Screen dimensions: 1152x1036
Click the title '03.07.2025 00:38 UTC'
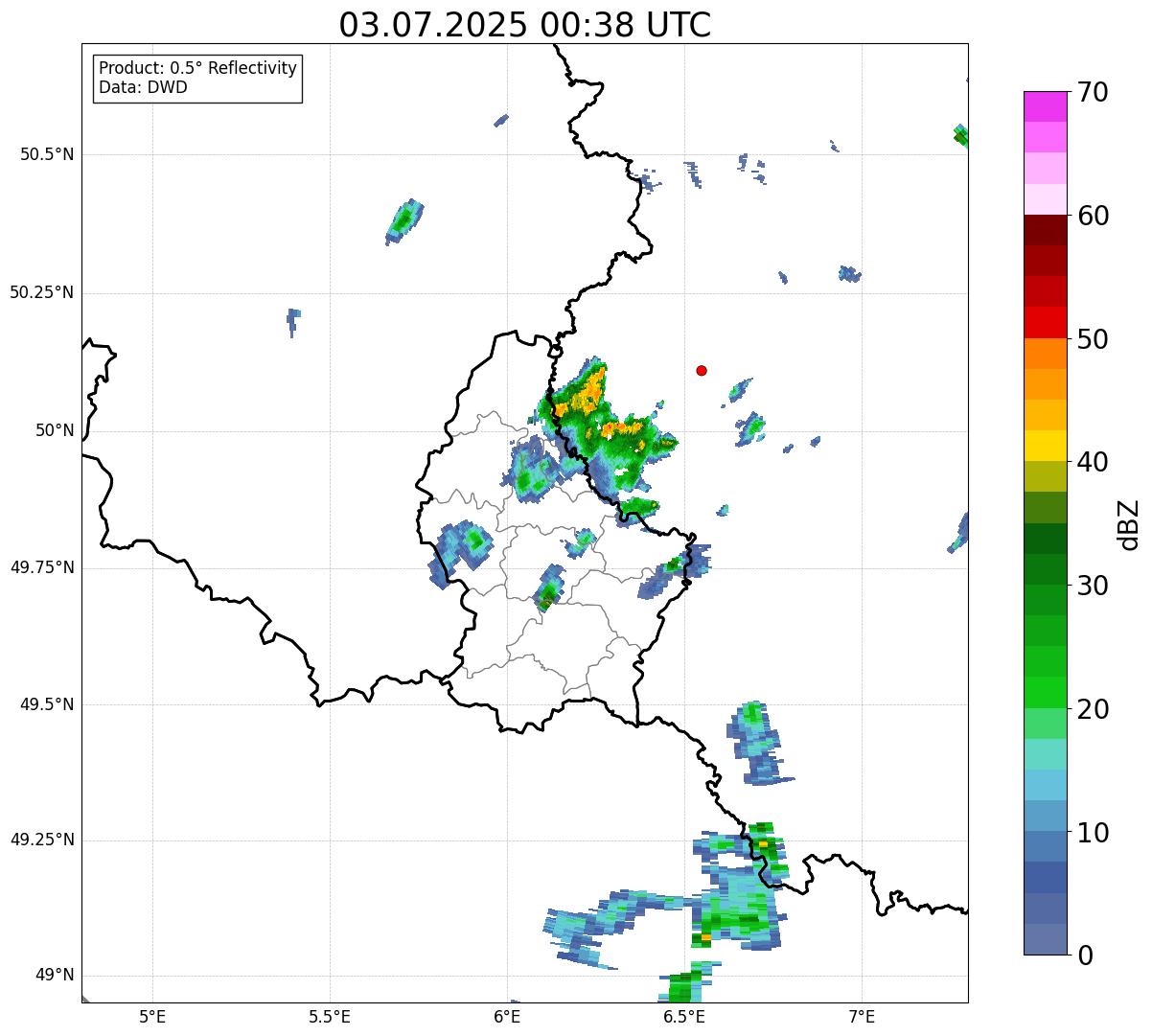[x=525, y=25]
